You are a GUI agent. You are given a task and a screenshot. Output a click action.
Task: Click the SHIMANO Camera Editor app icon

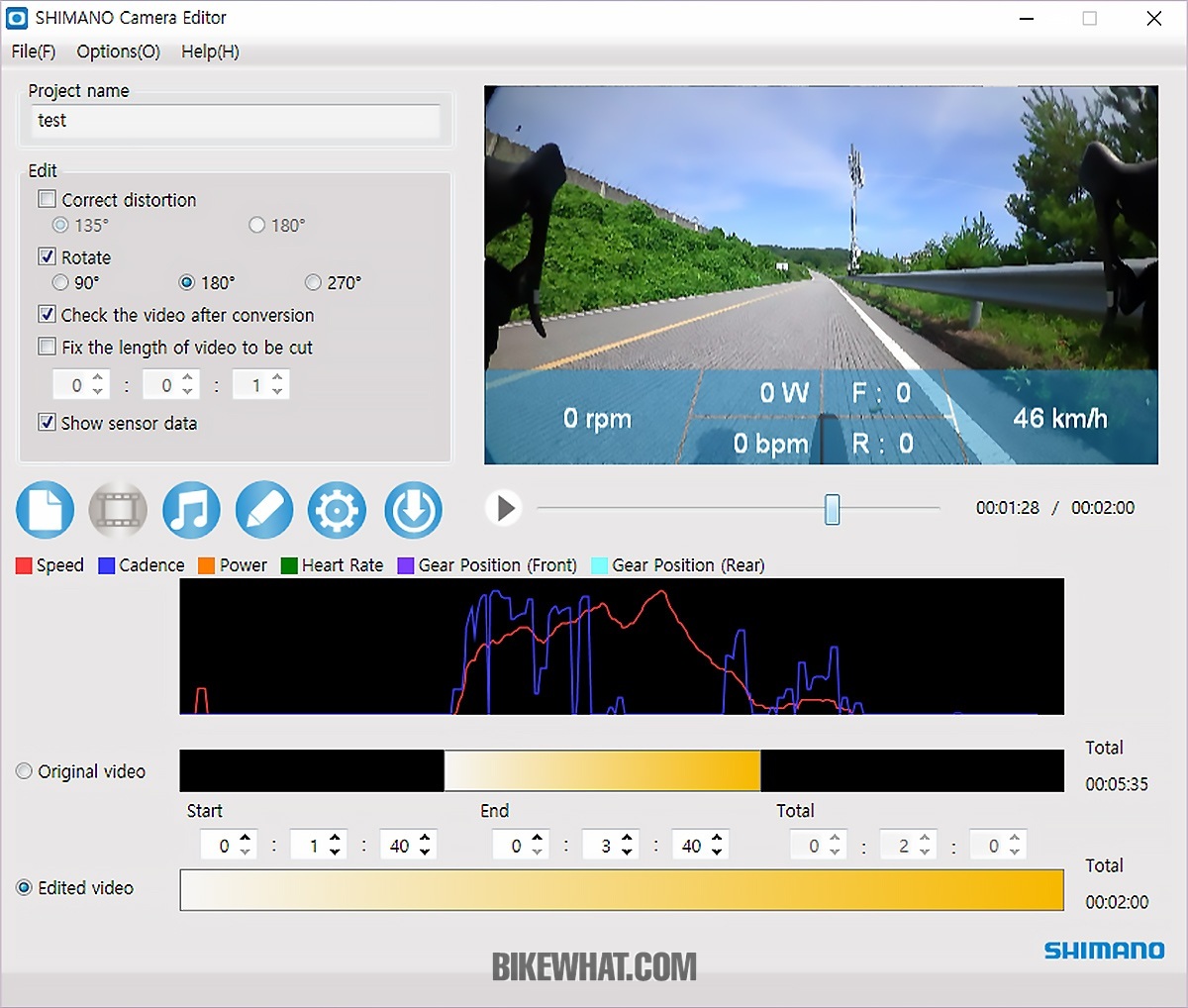click(17, 18)
